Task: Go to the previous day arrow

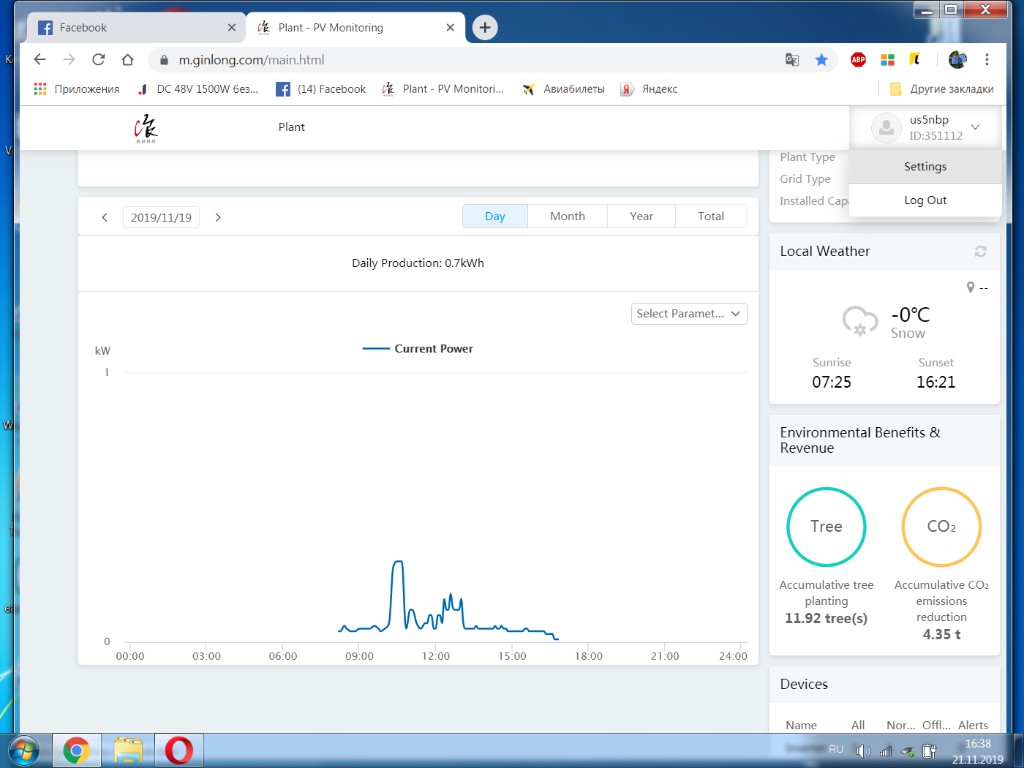Action: click(x=105, y=217)
